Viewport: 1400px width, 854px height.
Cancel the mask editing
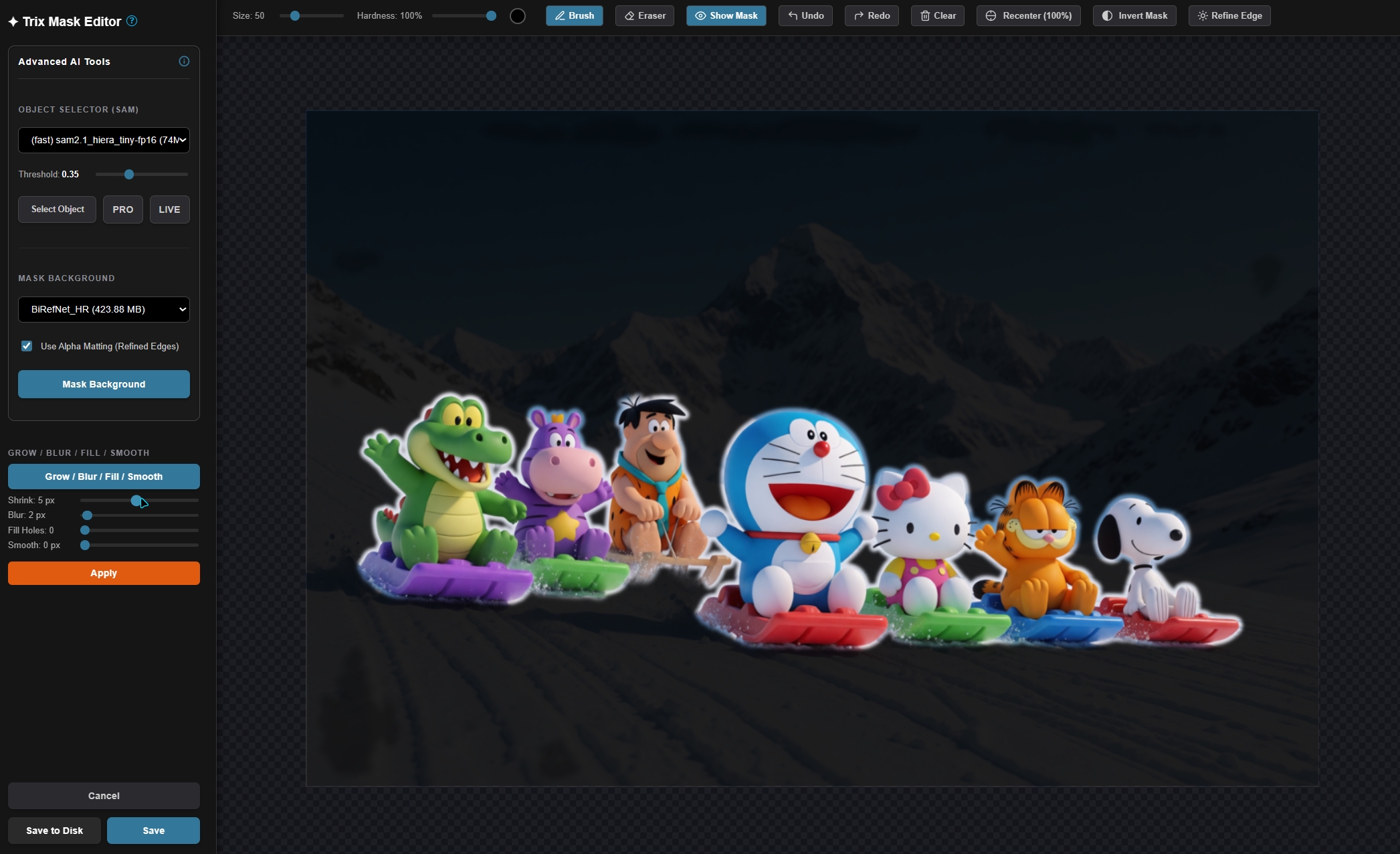104,796
